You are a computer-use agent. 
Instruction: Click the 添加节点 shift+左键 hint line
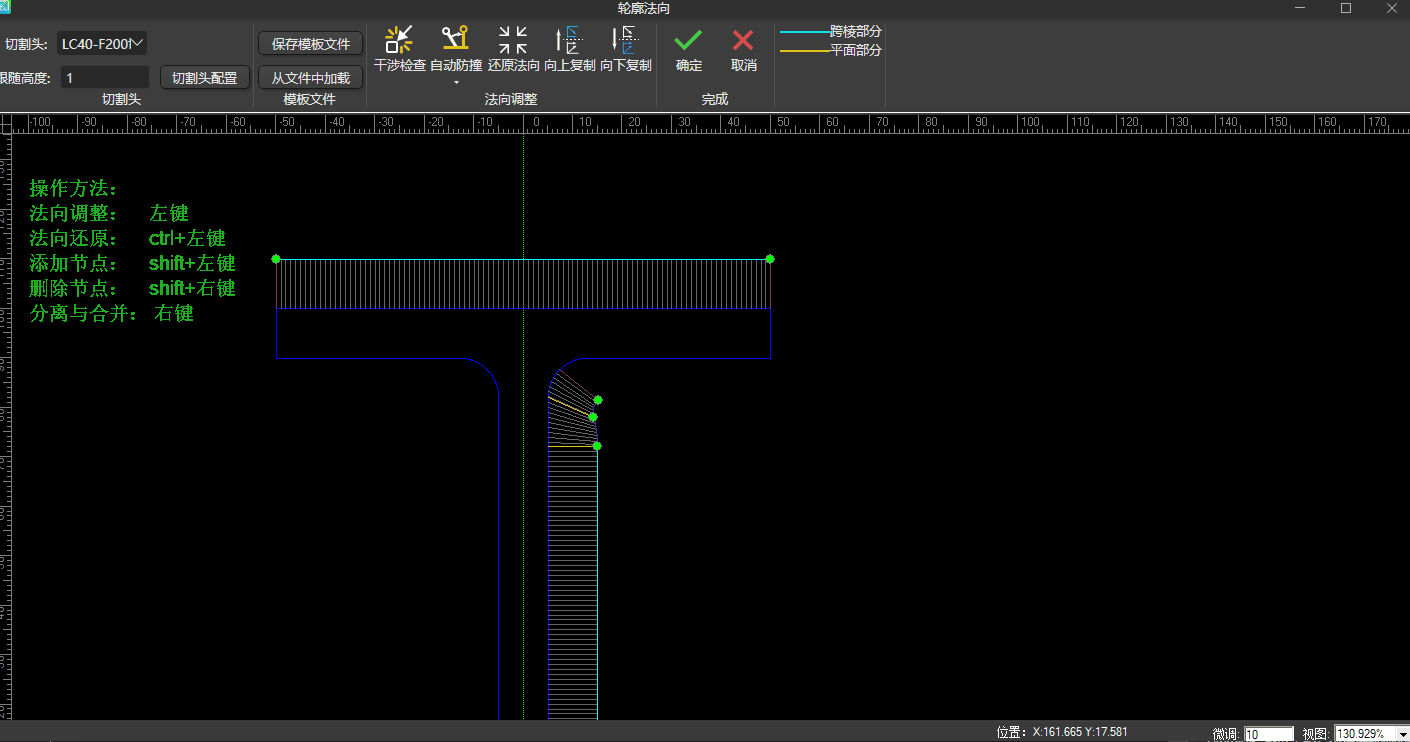coord(133,263)
